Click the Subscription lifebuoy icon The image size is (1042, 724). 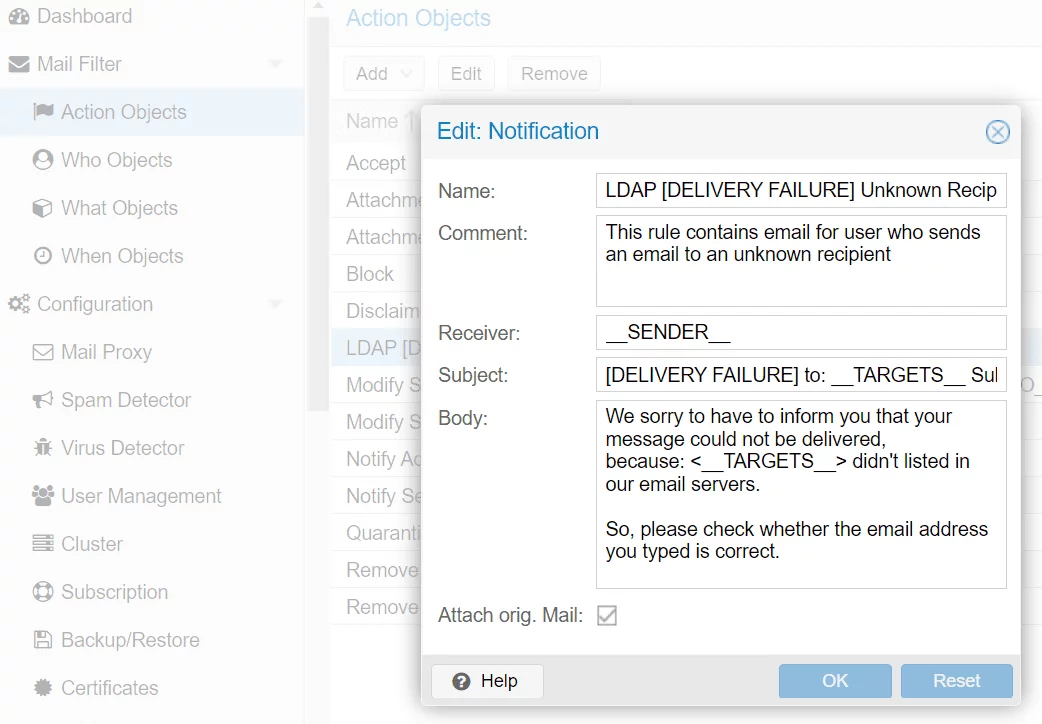point(43,592)
